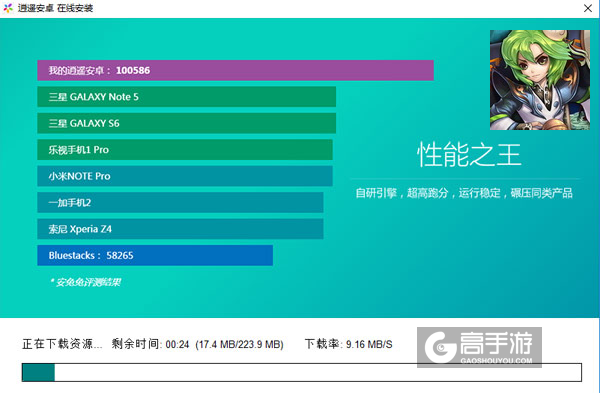600x393 pixels.
Task: Click the 安兔兔评测结果 footnote text
Action: [x=86, y=282]
